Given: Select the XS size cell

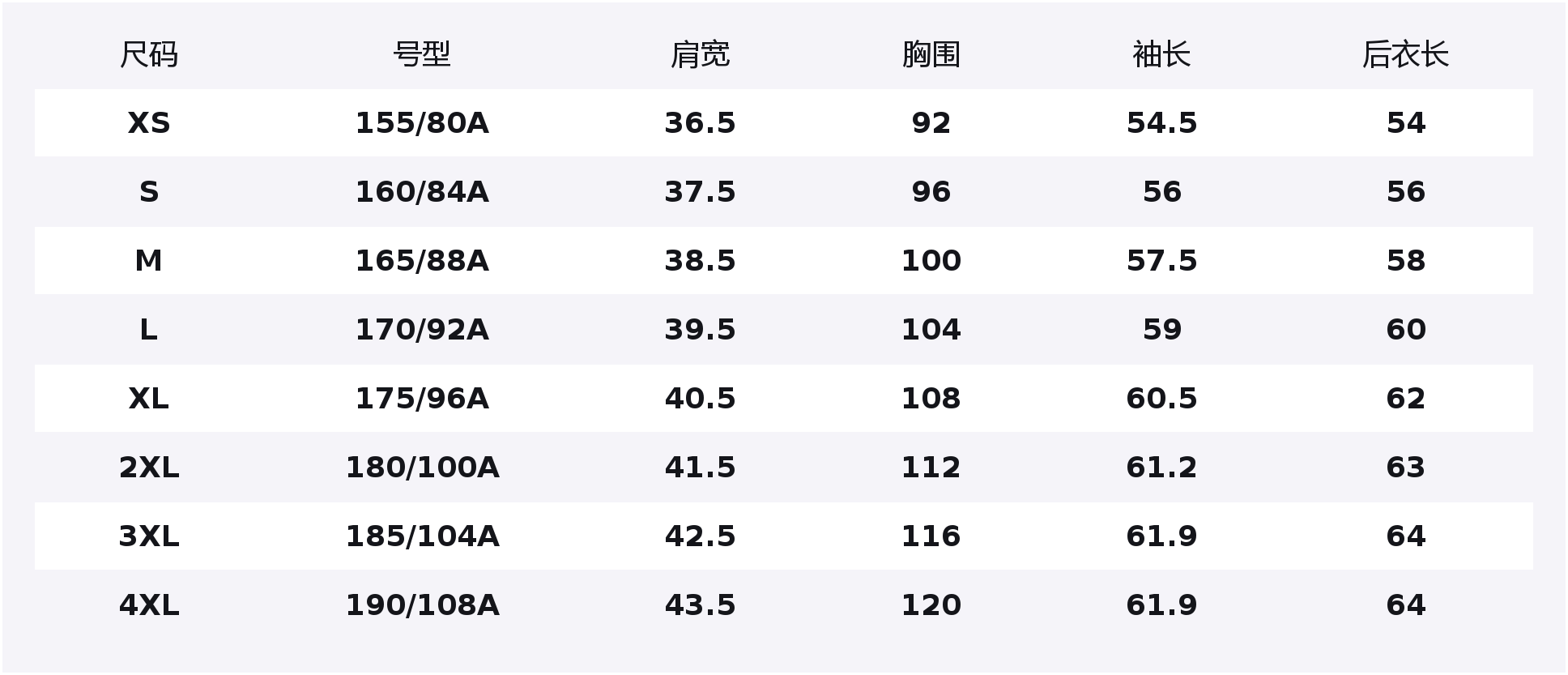Looking at the screenshot, I should pyautogui.click(x=149, y=123).
